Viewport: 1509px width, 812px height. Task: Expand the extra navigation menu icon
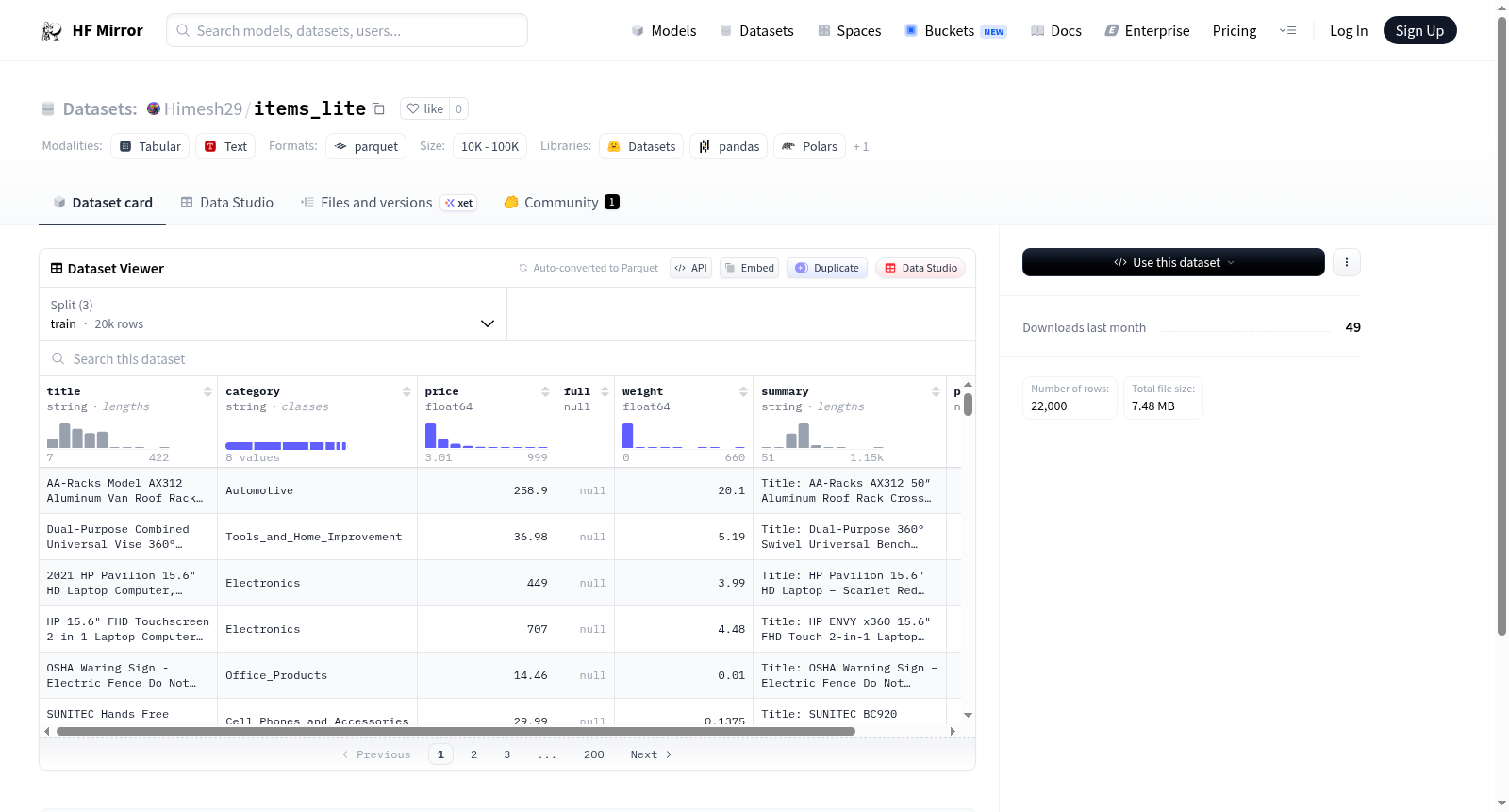(1287, 30)
